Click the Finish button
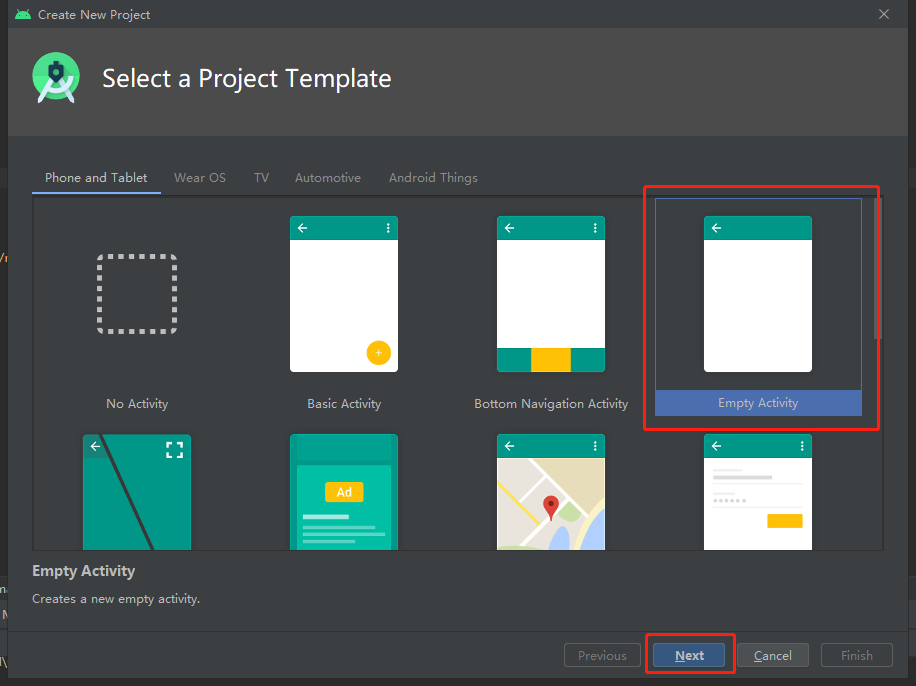 pyautogui.click(x=856, y=655)
